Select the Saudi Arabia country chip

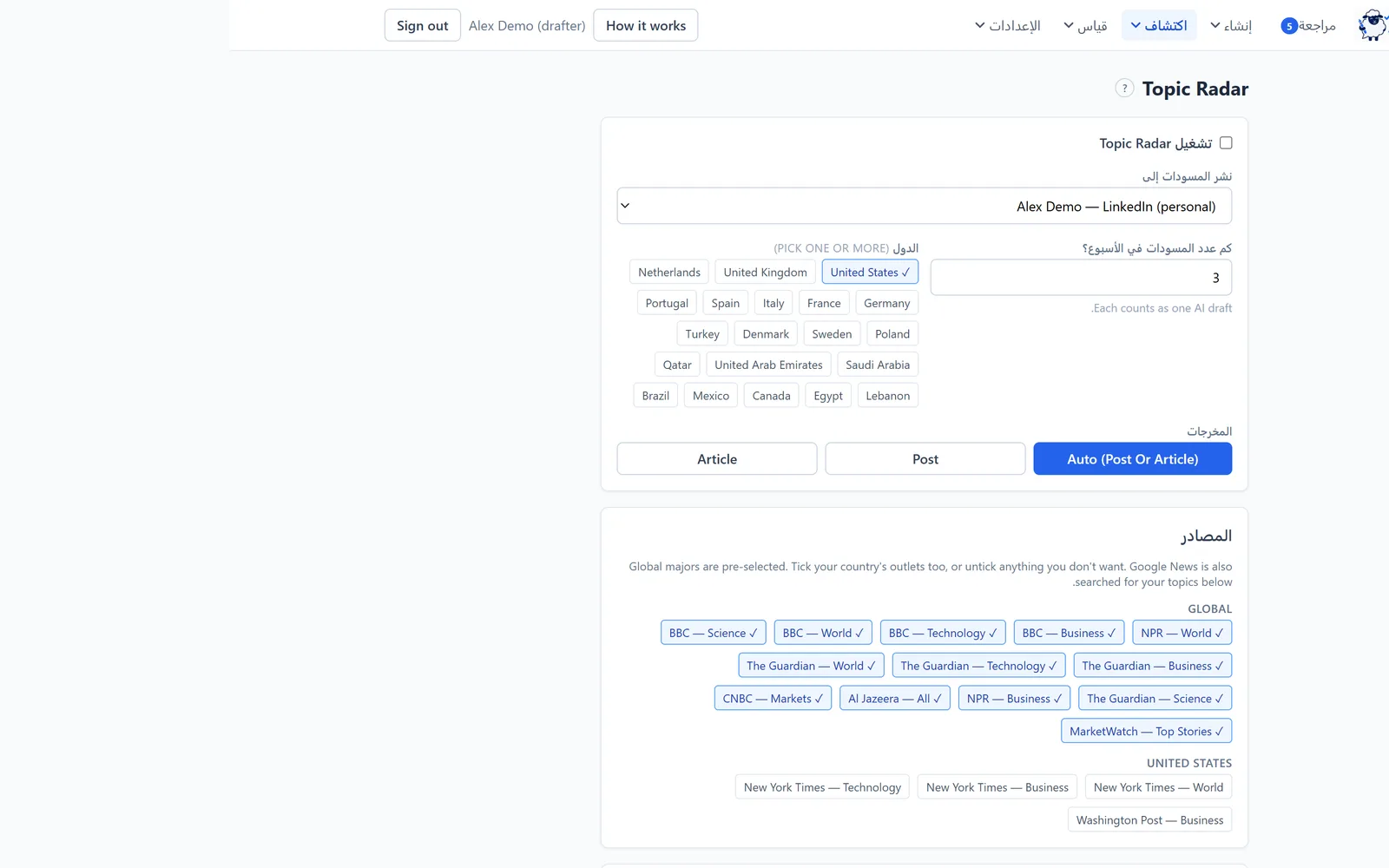pyautogui.click(x=878, y=365)
